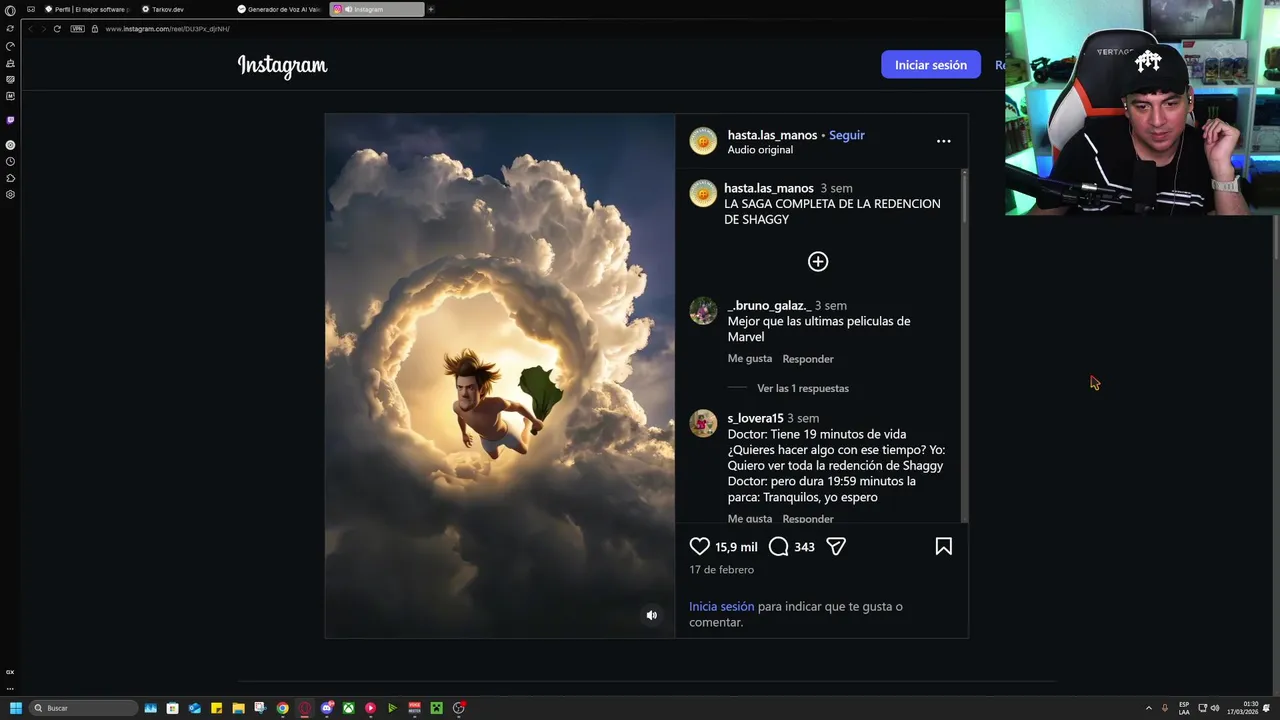
Task: Mute the reel audio speaker icon
Action: [x=651, y=615]
